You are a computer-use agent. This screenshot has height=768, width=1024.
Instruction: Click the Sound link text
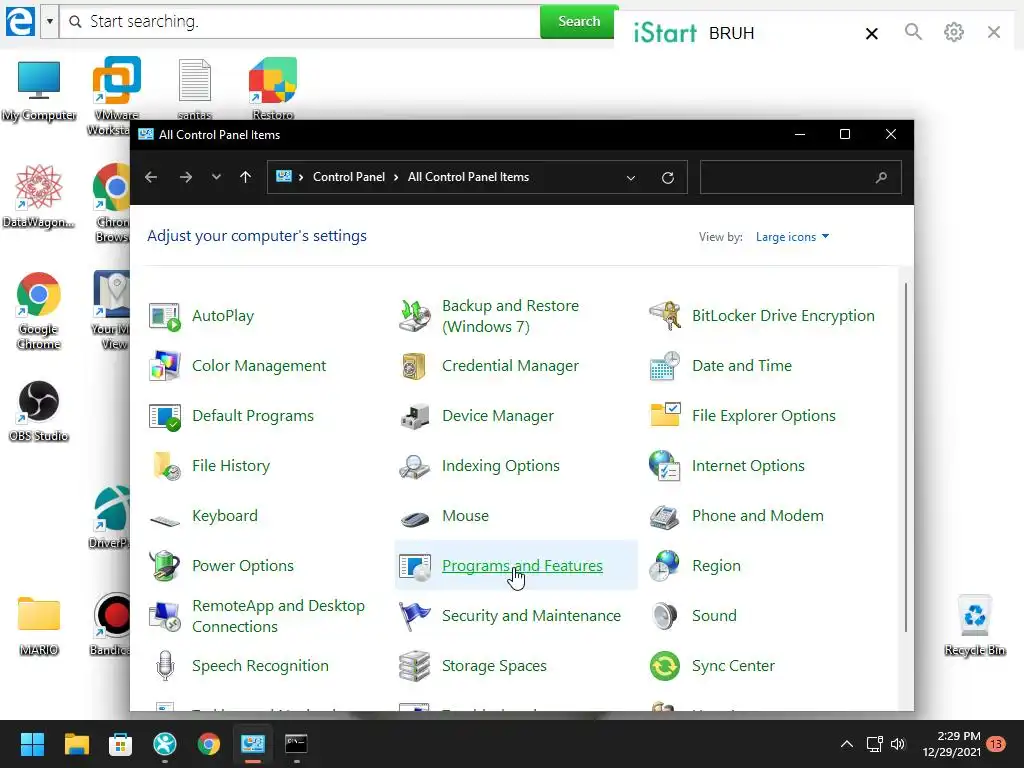point(714,616)
